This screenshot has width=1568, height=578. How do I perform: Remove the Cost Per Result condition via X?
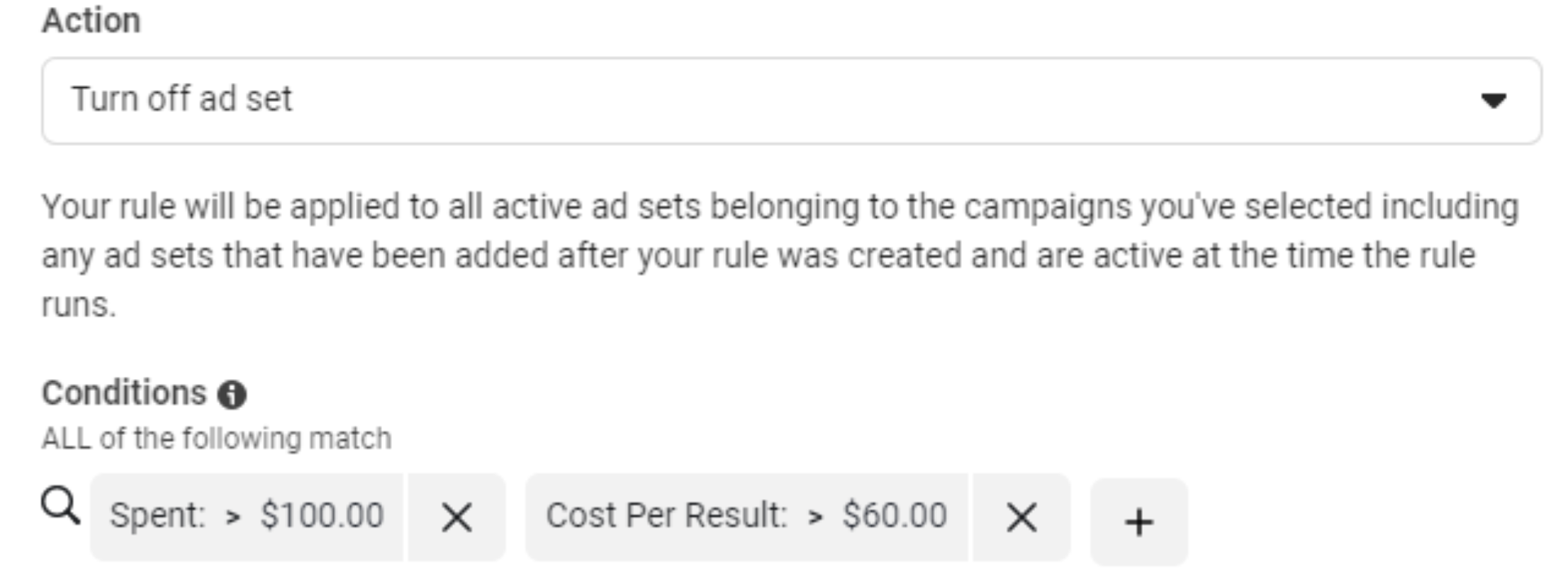[1024, 517]
